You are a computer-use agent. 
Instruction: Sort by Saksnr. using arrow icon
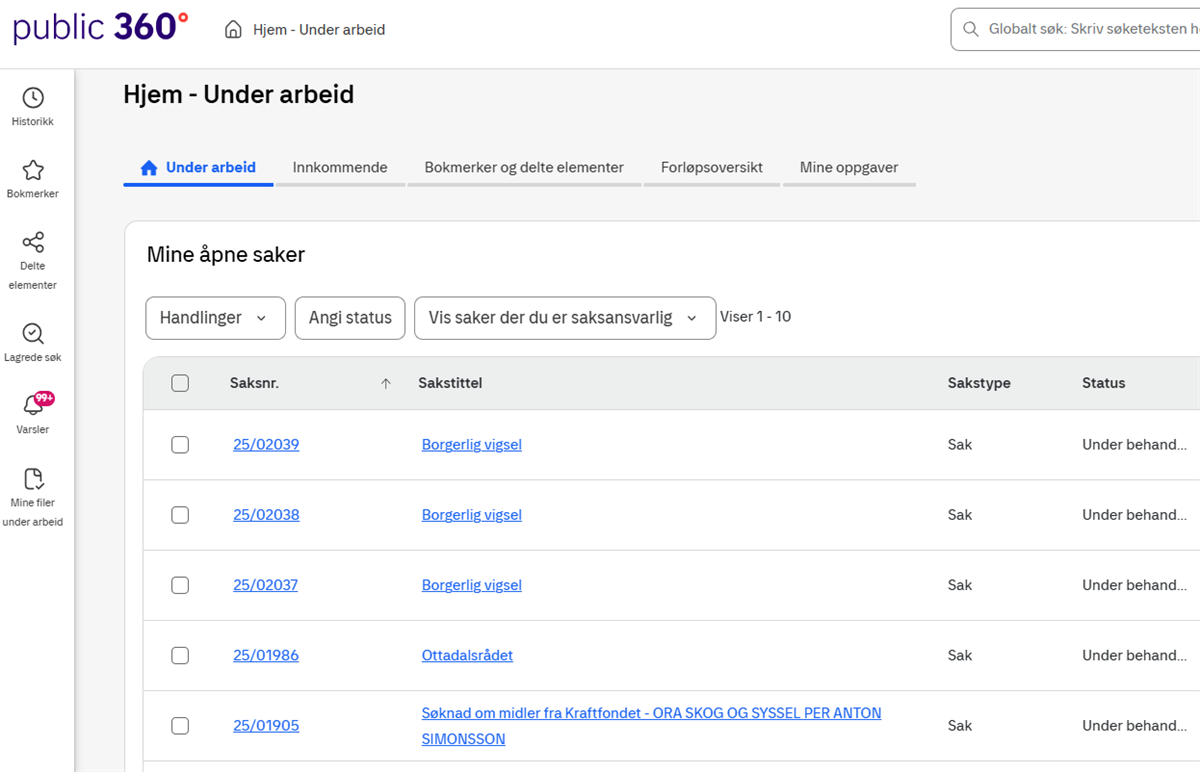[x=386, y=384]
